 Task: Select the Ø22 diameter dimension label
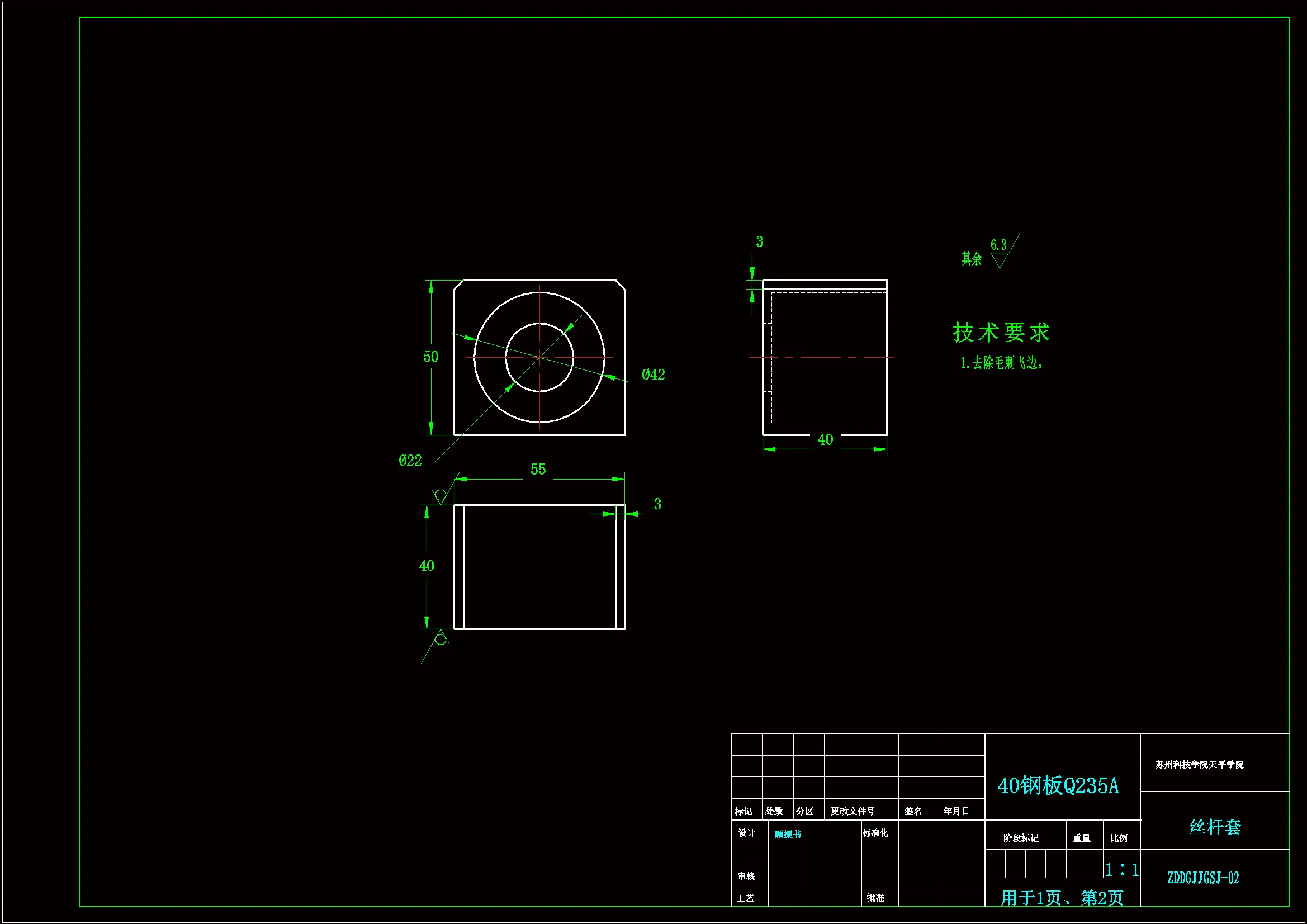pyautogui.click(x=410, y=461)
